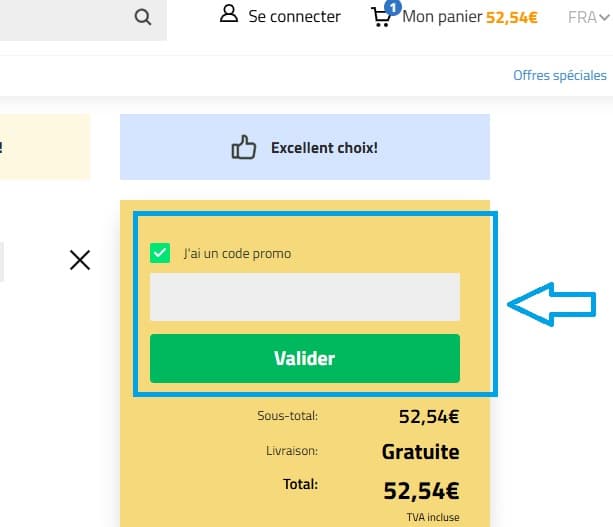Click the black X remove icon
Viewport: 613px width, 527px height.
pos(80,260)
